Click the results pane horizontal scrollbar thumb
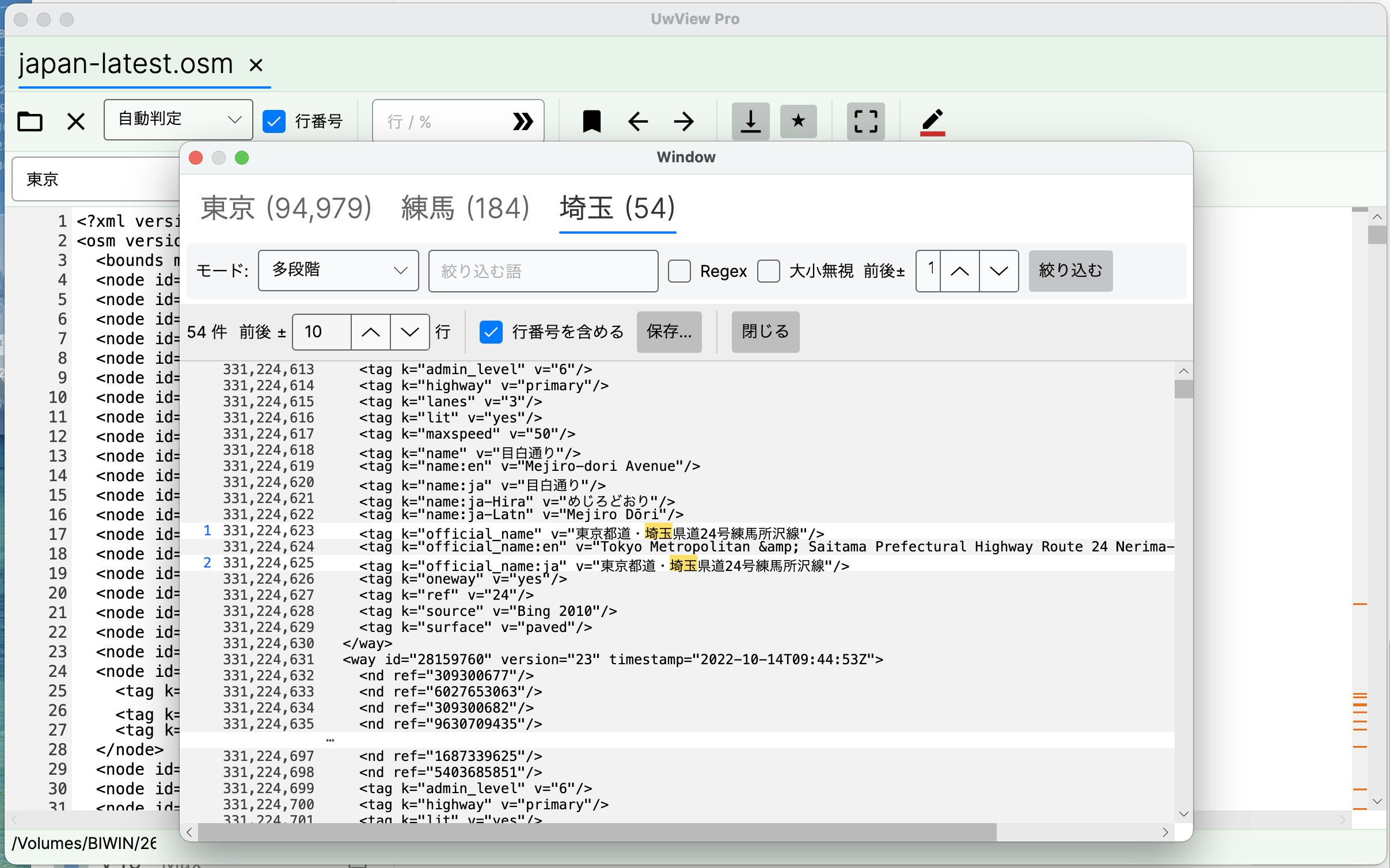 click(x=597, y=832)
